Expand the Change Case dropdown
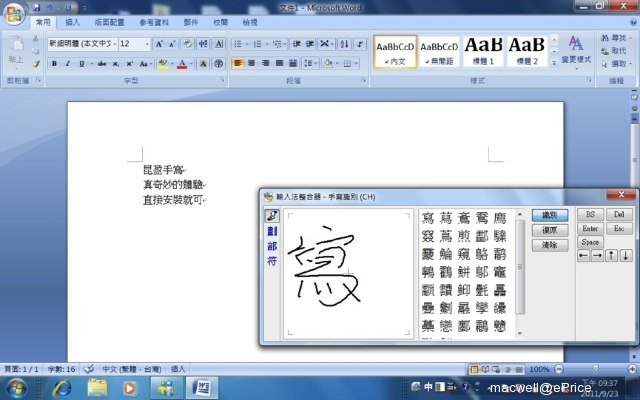The height and width of the screenshot is (400, 640). click(151, 64)
